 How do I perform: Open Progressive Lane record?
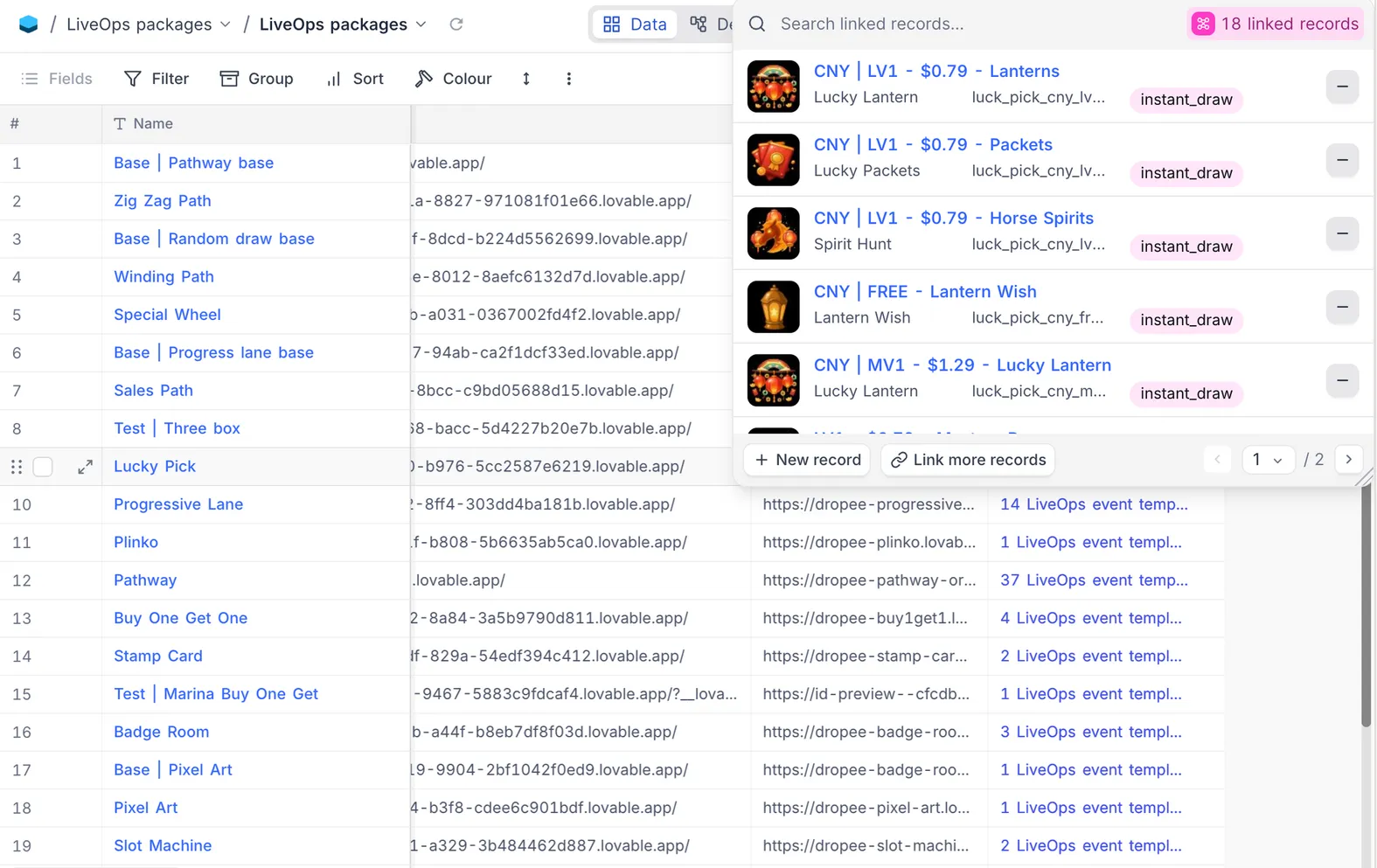[178, 504]
